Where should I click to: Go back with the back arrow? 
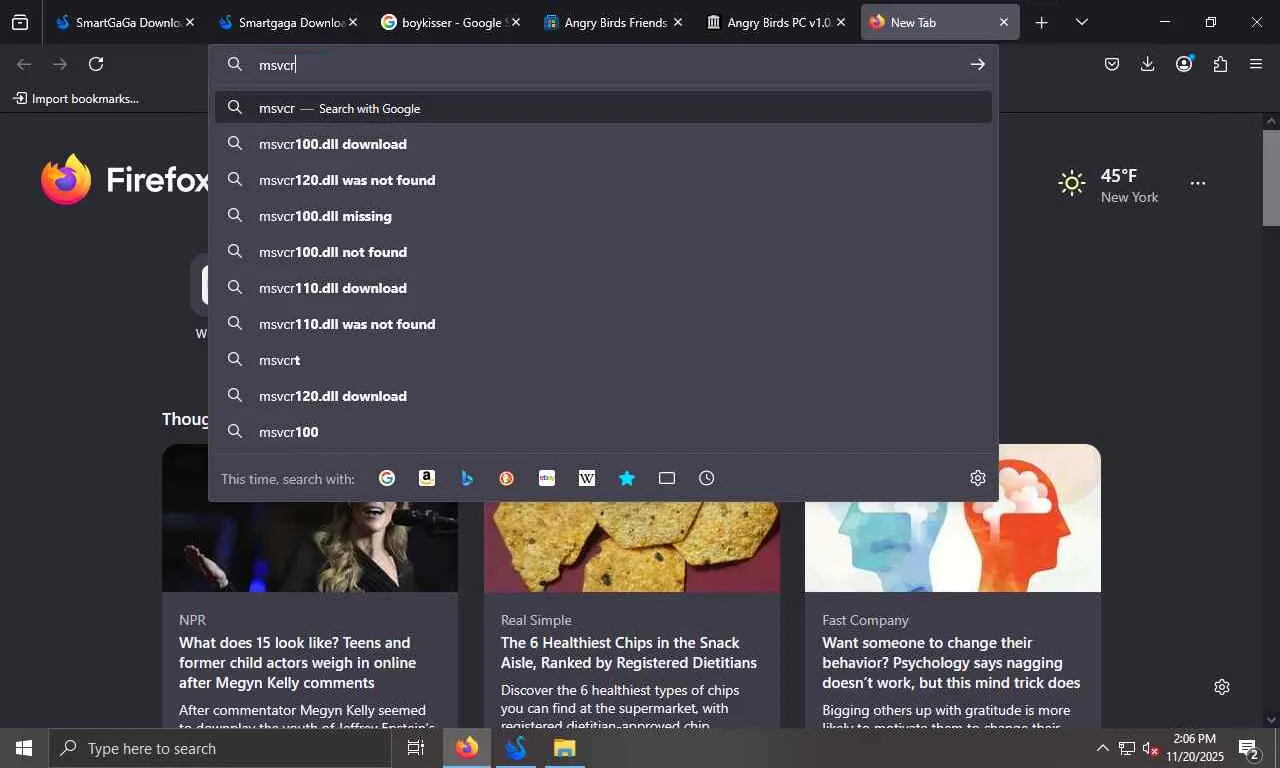[x=24, y=64]
